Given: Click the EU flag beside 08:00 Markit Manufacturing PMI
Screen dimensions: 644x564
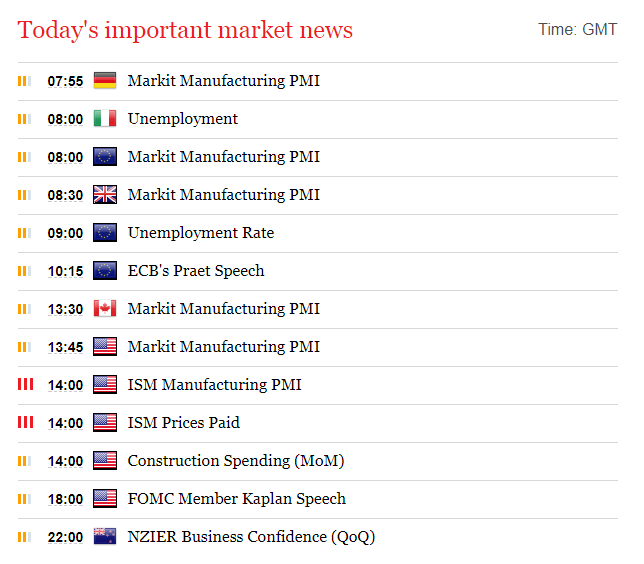Looking at the screenshot, I should 105,157.
